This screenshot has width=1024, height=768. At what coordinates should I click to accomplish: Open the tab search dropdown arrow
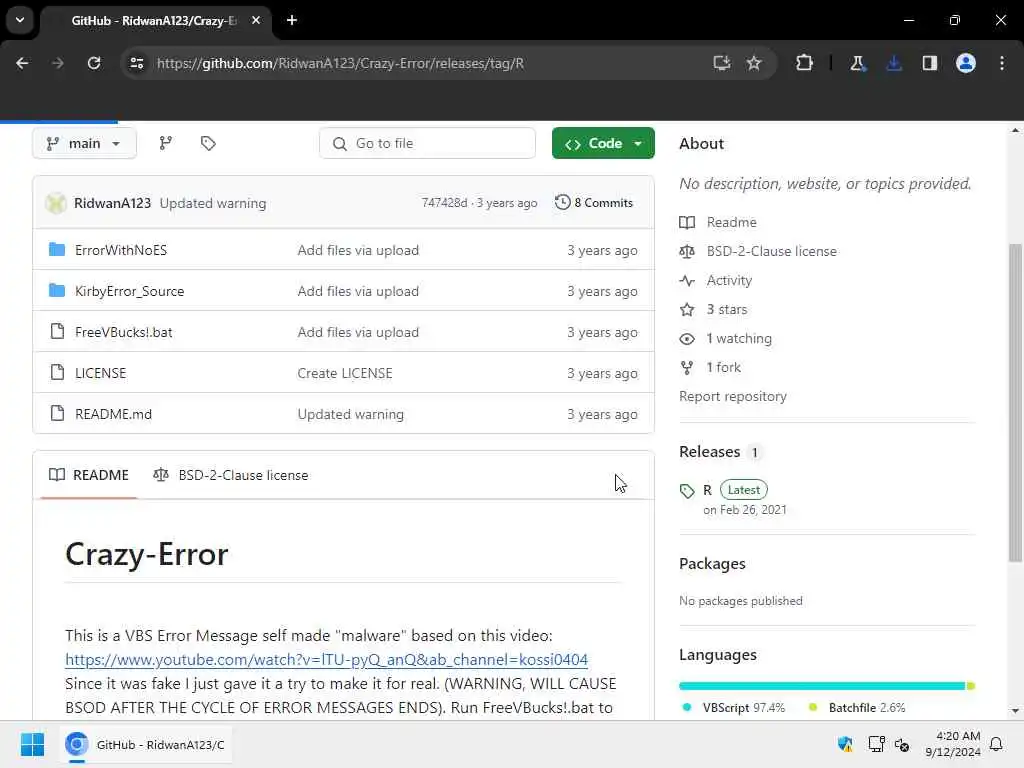(20, 20)
